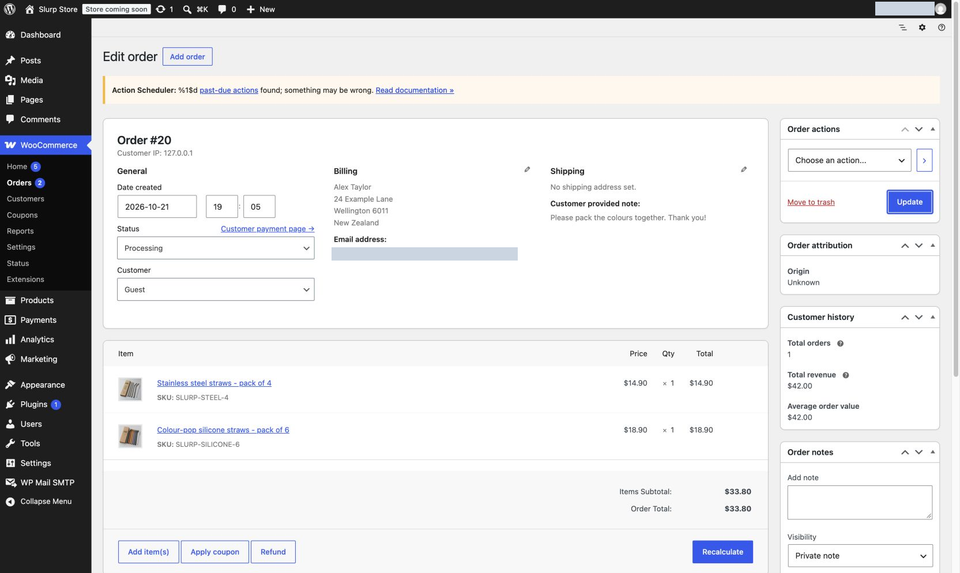Open Stainless steel straws thumbnail
The height and width of the screenshot is (573, 960).
tap(130, 389)
